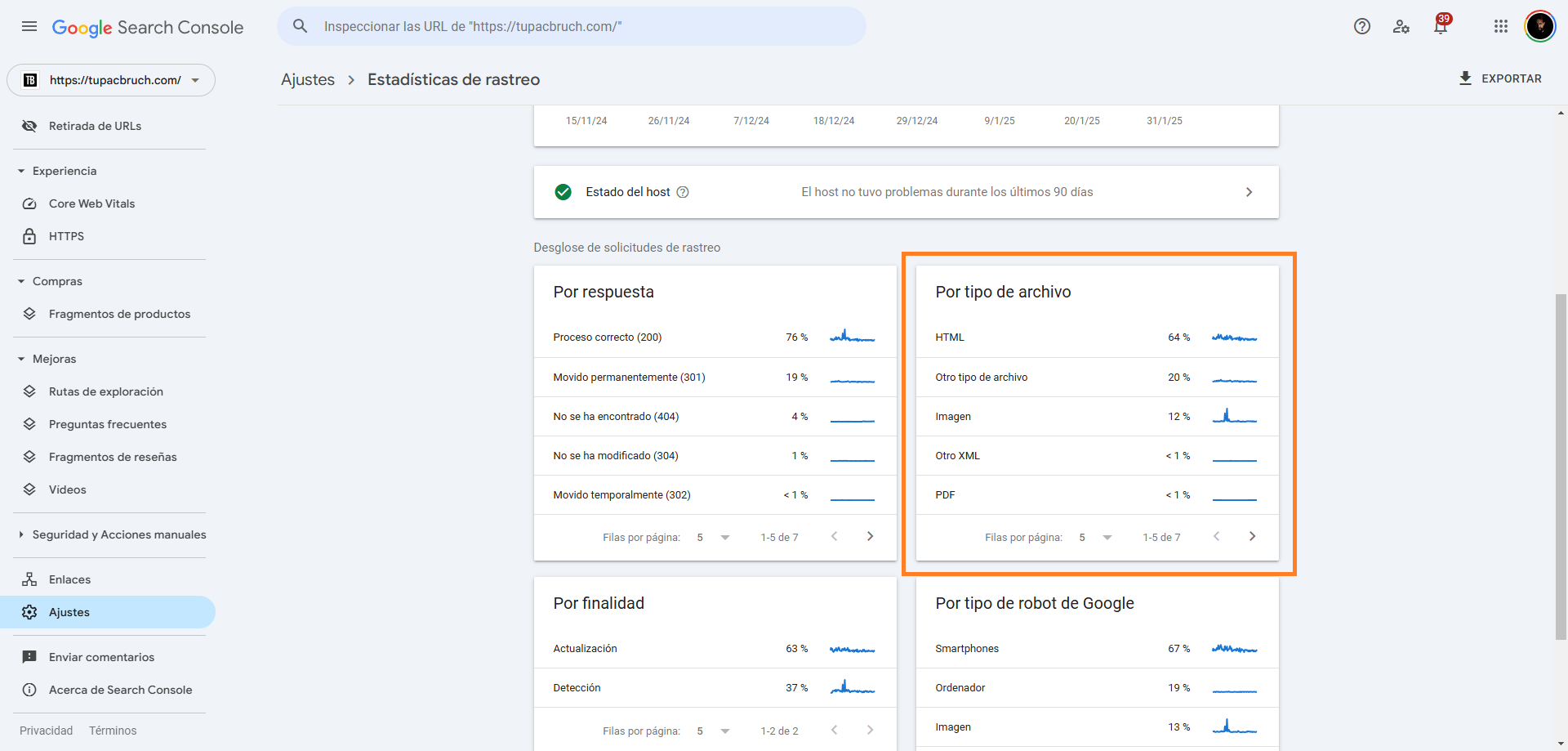Open Enviar comentarios

101,657
